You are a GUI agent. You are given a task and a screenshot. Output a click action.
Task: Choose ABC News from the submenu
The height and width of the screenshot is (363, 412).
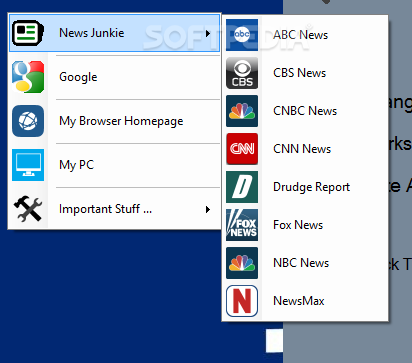click(x=305, y=35)
